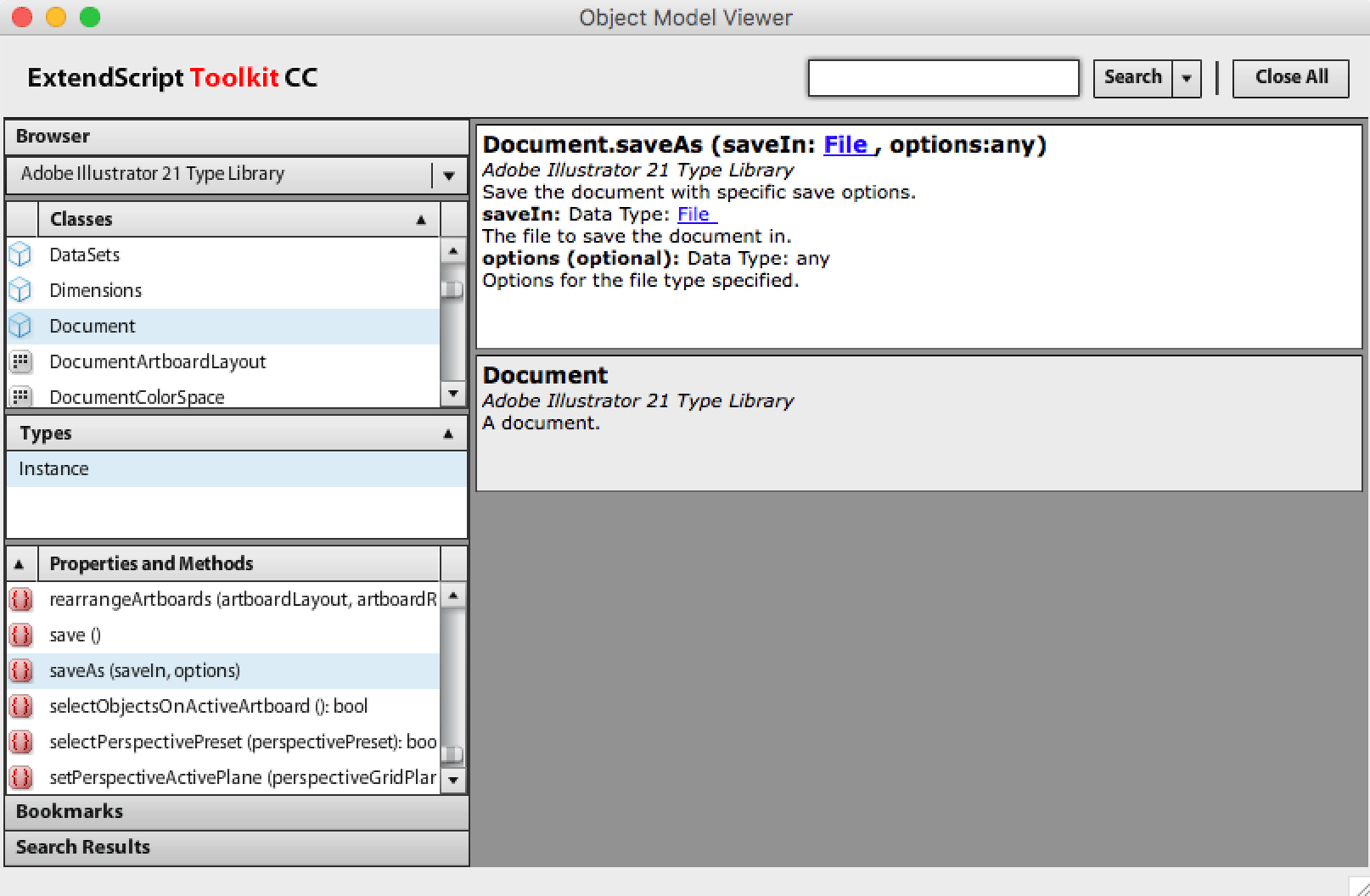The height and width of the screenshot is (896, 1370).
Task: Click 'Options for the file type specified.' text
Action: click(641, 281)
